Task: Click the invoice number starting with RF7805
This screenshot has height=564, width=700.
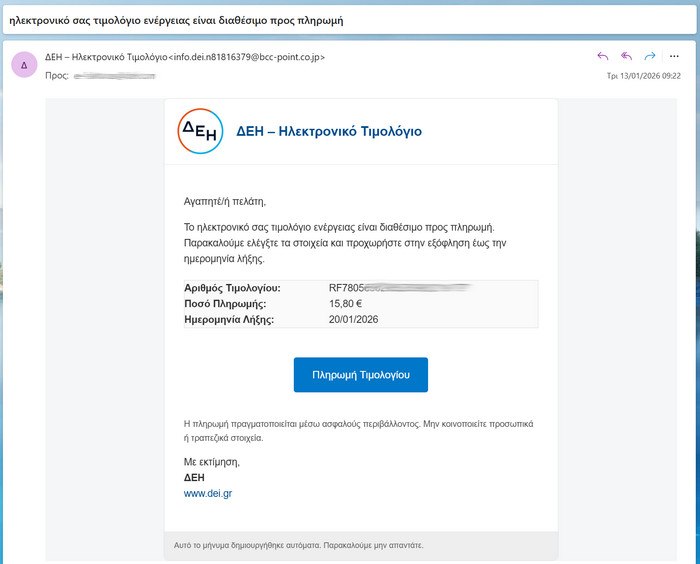Action: pyautogui.click(x=398, y=288)
